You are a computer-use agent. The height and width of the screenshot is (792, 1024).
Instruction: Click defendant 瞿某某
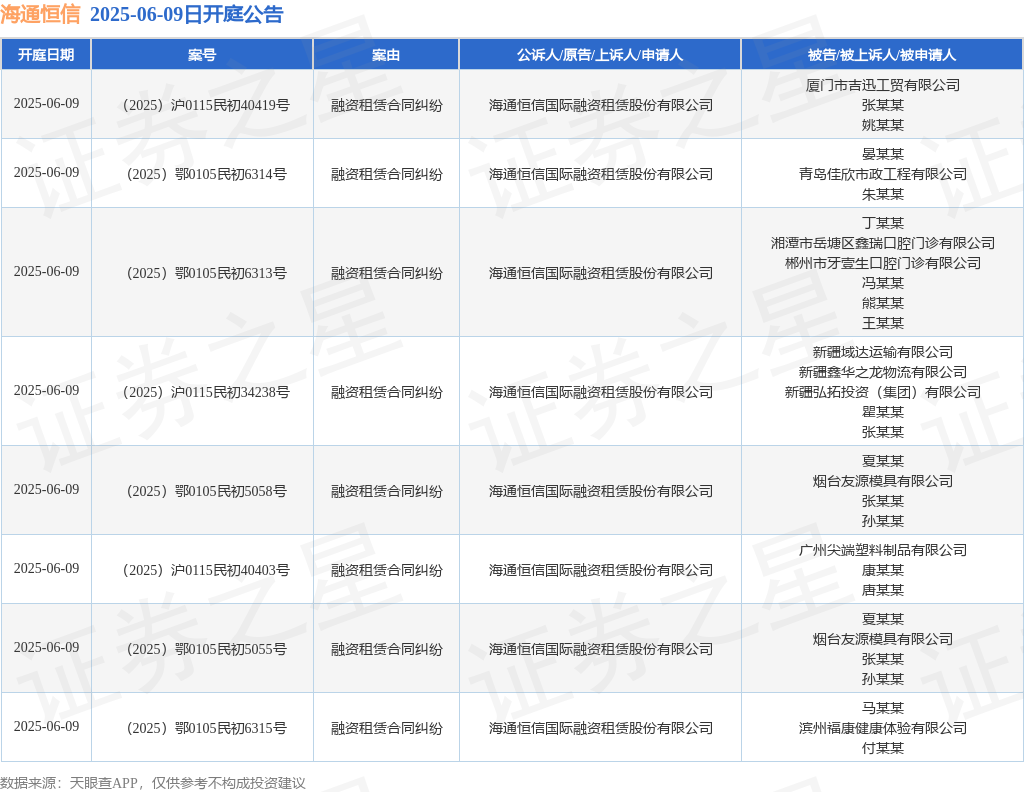click(883, 413)
